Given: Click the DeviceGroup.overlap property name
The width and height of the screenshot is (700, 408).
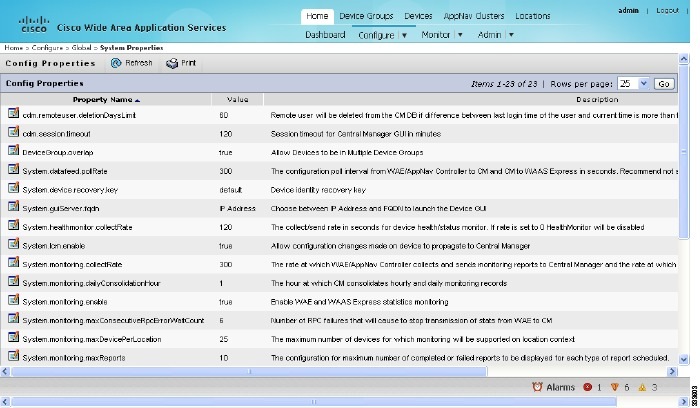Looking at the screenshot, I should click(58, 153).
